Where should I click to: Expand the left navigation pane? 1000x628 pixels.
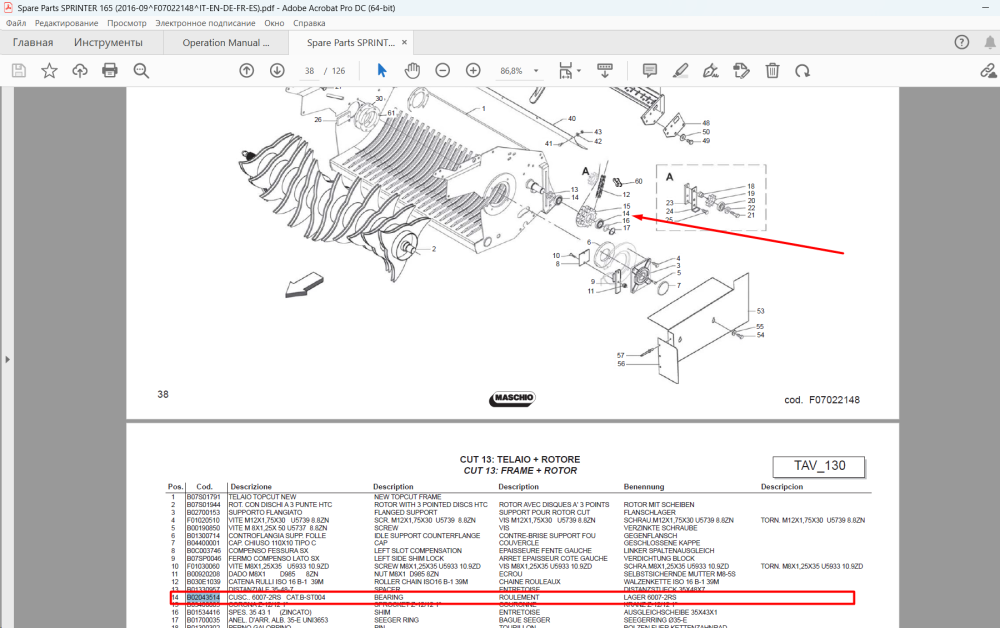[x=7, y=360]
